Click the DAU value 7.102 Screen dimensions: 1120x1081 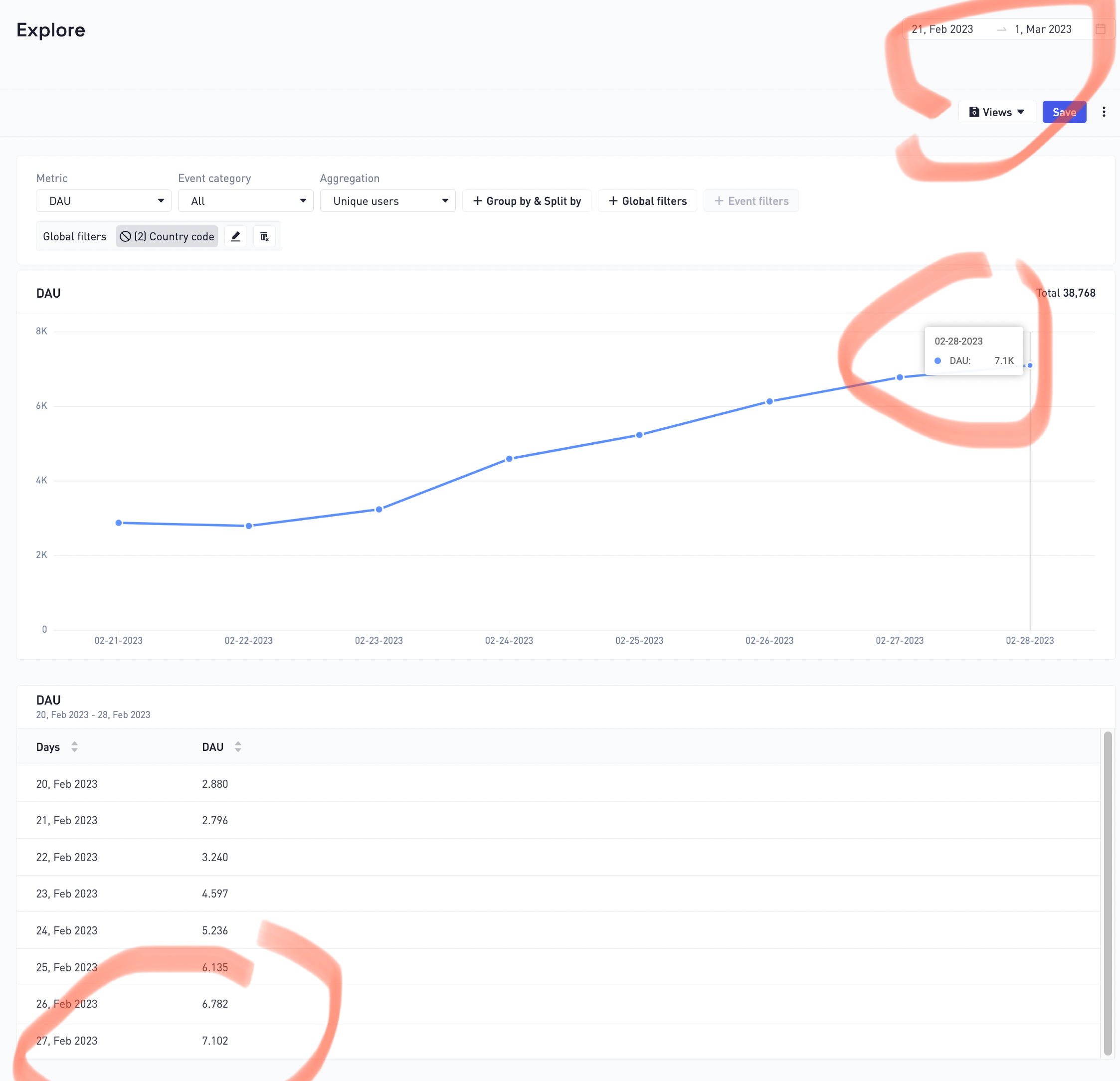pos(215,1041)
